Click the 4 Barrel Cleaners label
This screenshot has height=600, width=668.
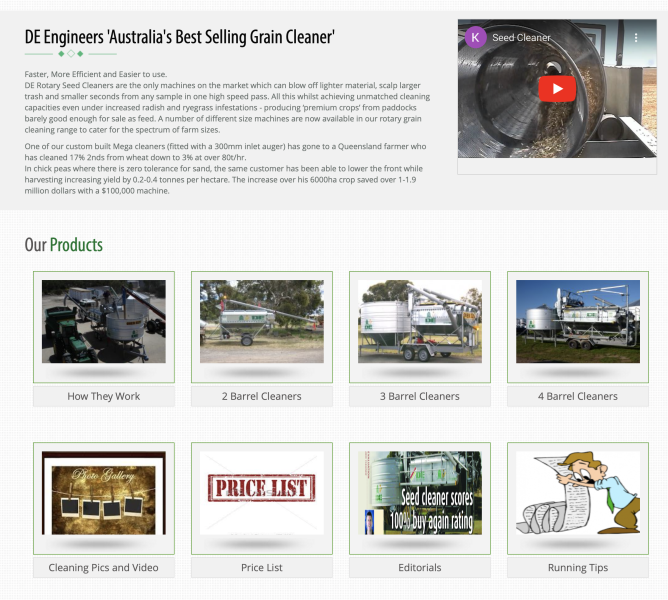pyautogui.click(x=578, y=396)
